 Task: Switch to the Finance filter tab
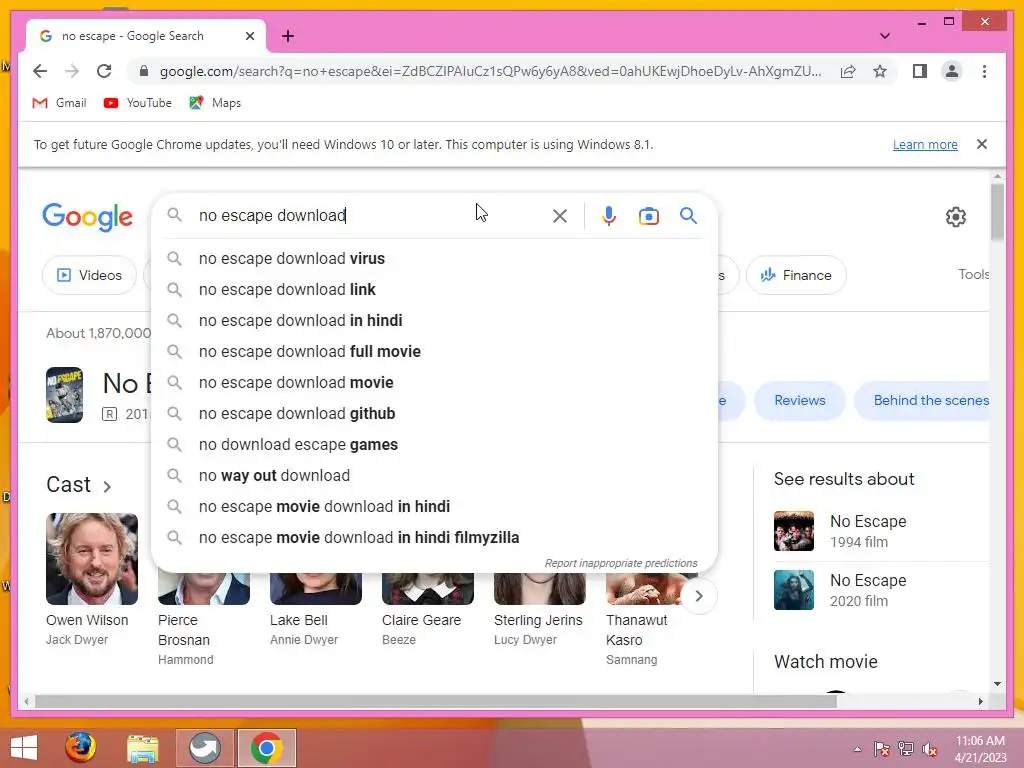coord(796,275)
